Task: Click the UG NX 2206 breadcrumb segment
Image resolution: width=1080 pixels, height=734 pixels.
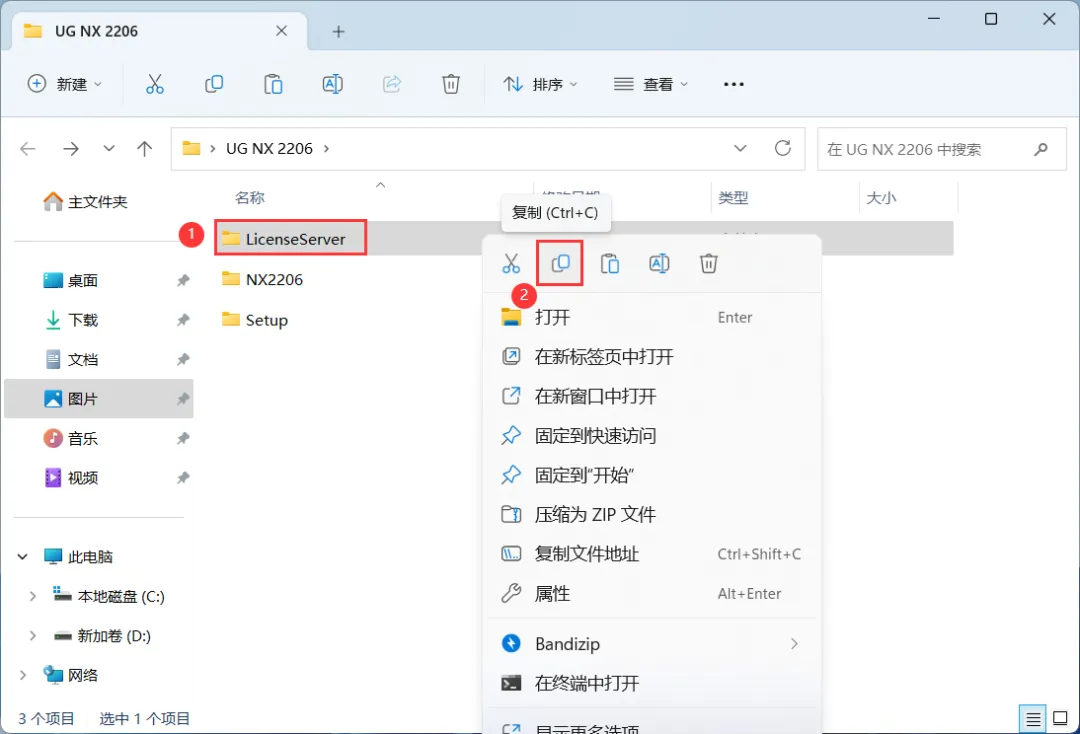Action: pos(269,149)
